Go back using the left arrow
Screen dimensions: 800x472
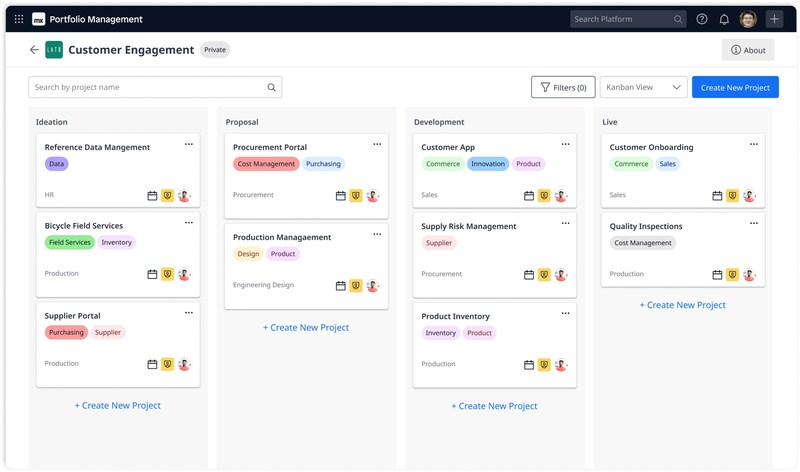coord(34,50)
